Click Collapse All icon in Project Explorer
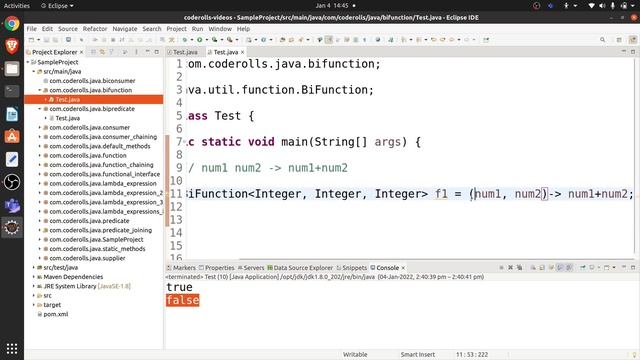640x360 pixels. click(93, 52)
